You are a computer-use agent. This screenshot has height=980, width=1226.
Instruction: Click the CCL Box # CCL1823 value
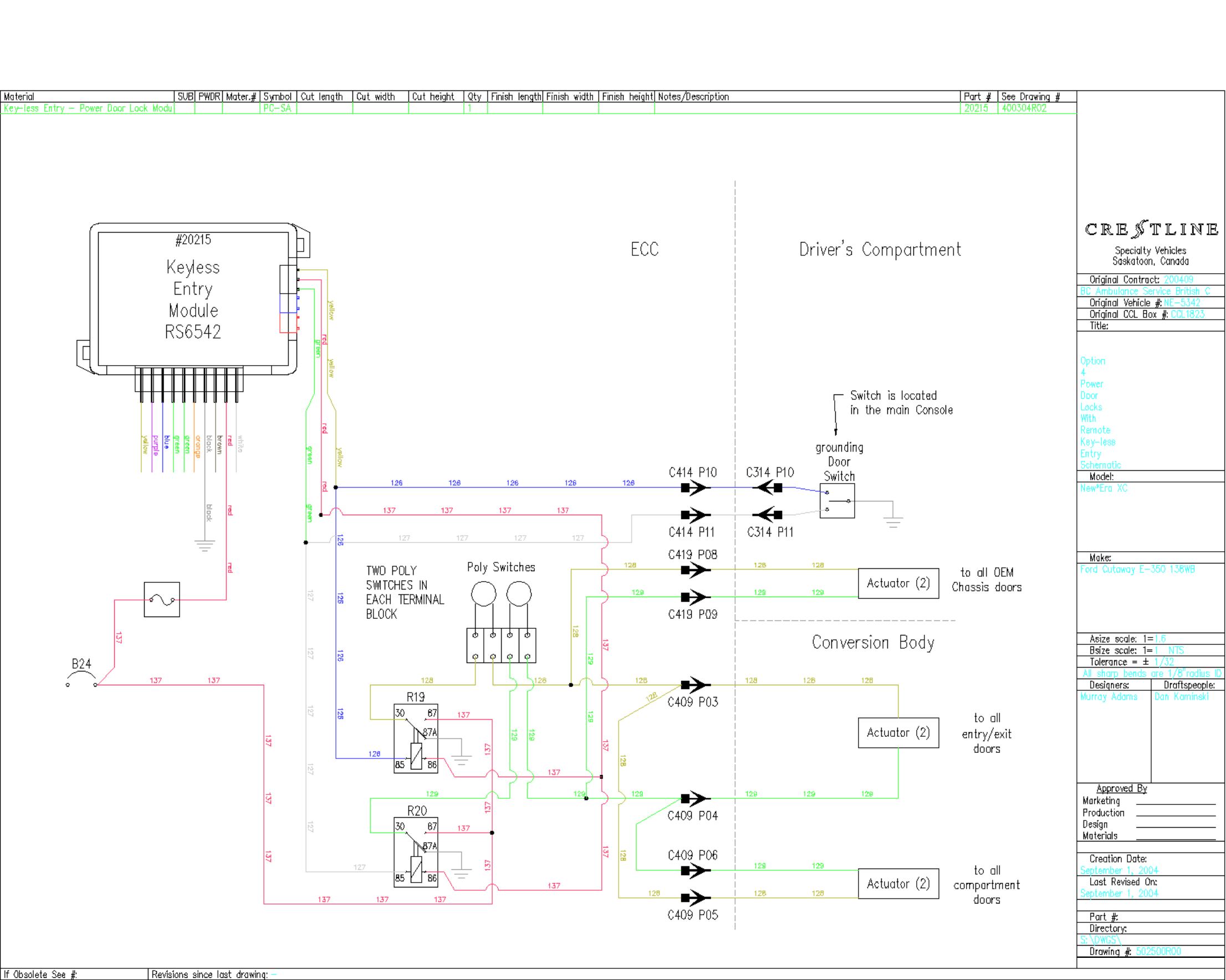pyautogui.click(x=1187, y=314)
